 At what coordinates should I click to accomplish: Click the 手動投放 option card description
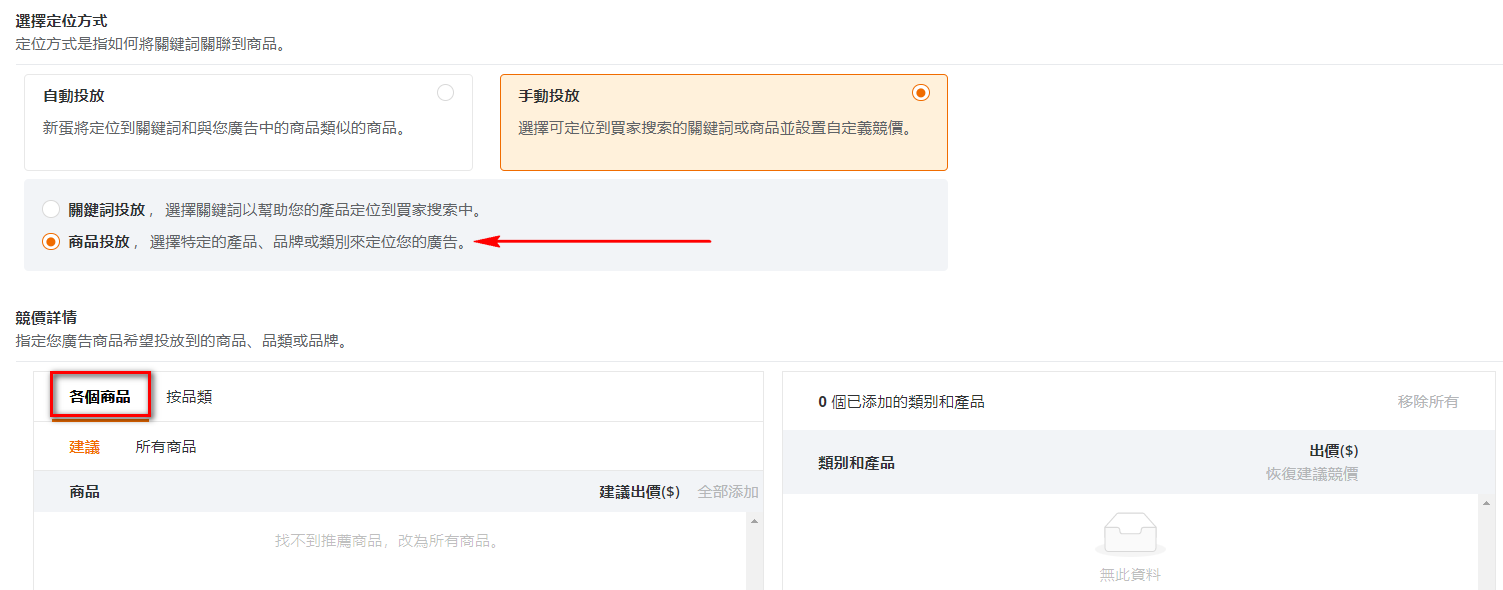pyautogui.click(x=715, y=128)
